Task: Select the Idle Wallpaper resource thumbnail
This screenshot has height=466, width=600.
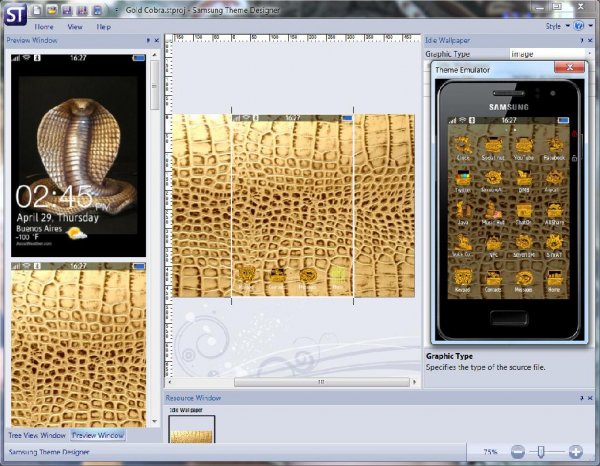Action: 190,430
